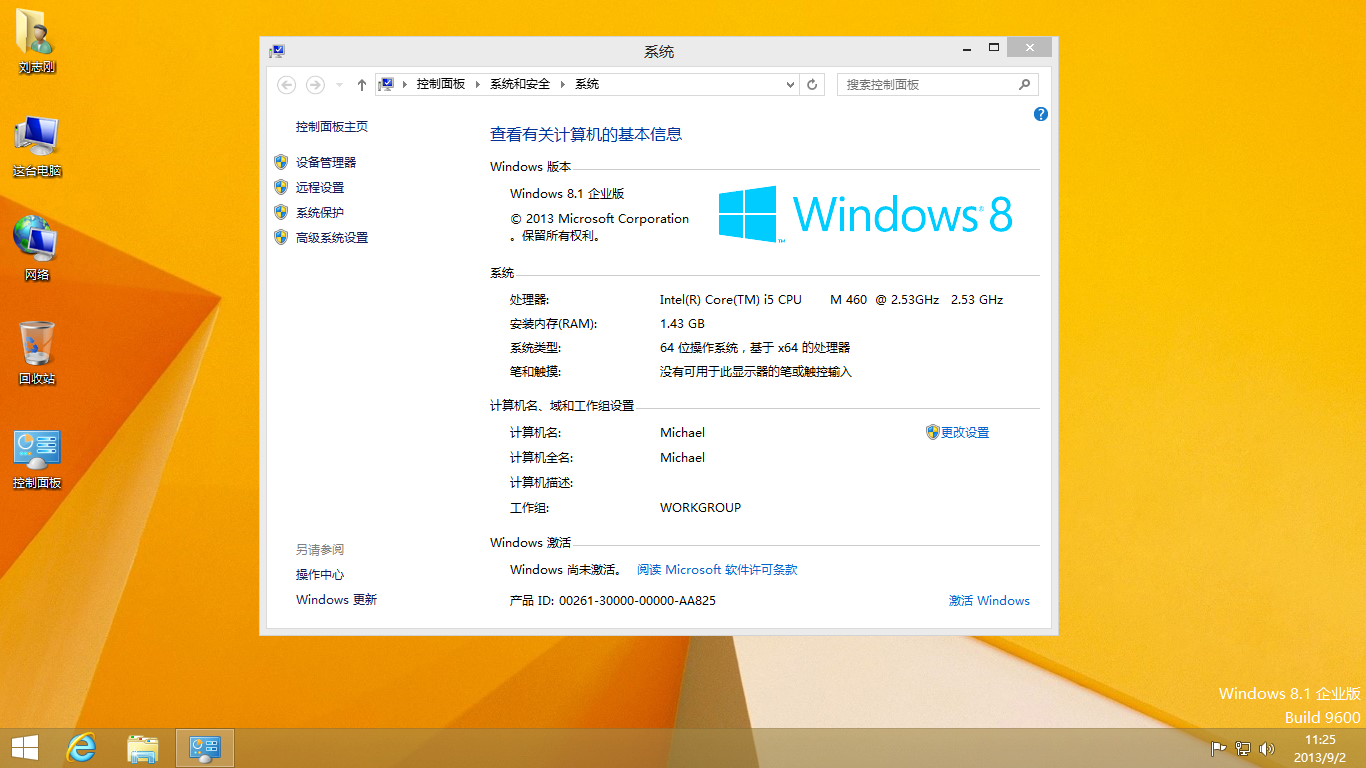The height and width of the screenshot is (768, 1366).
Task: Expand the address bar history dropdown
Action: coord(790,85)
